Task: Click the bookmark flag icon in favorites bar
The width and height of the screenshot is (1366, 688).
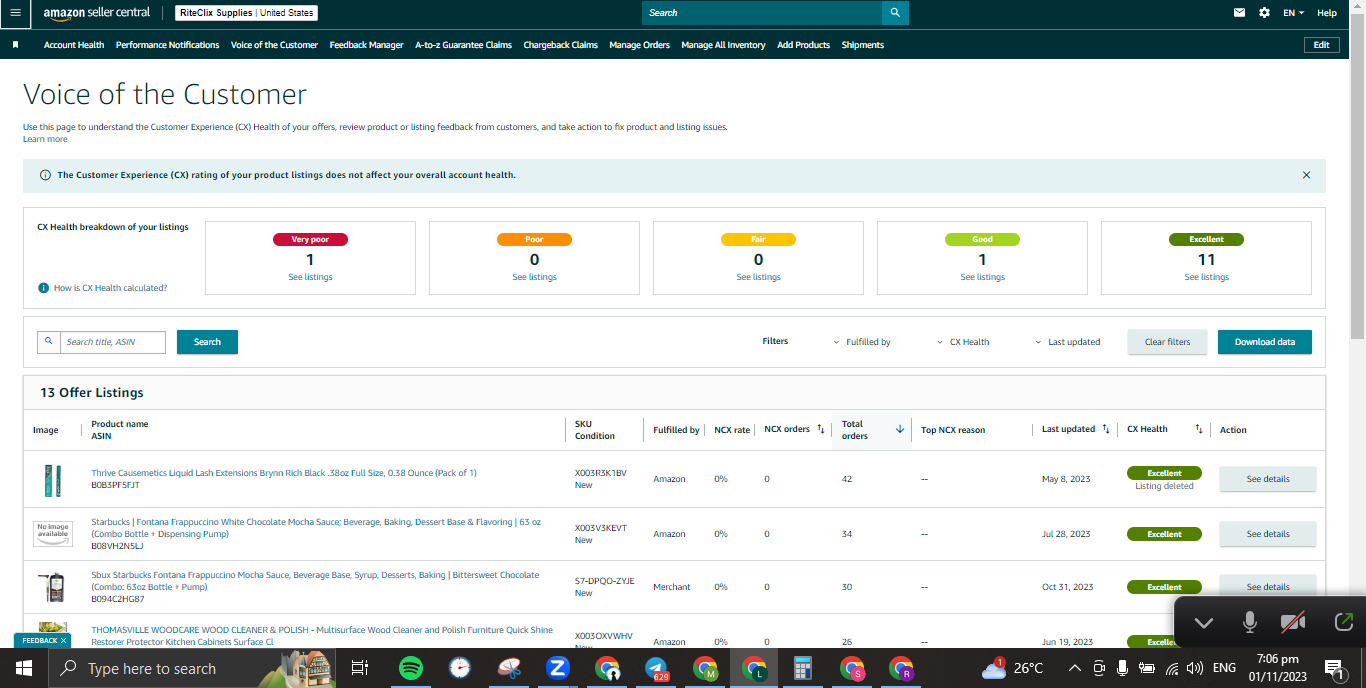Action: pyautogui.click(x=16, y=45)
